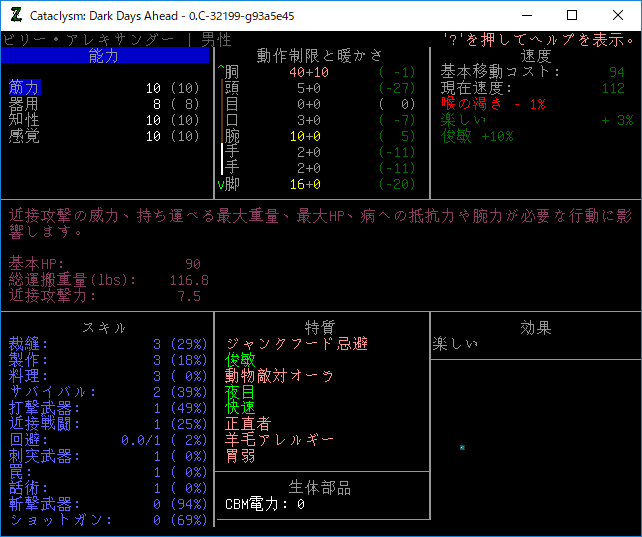Select the 筋力 strength stat
This screenshot has height=537, width=642.
click(x=25, y=88)
